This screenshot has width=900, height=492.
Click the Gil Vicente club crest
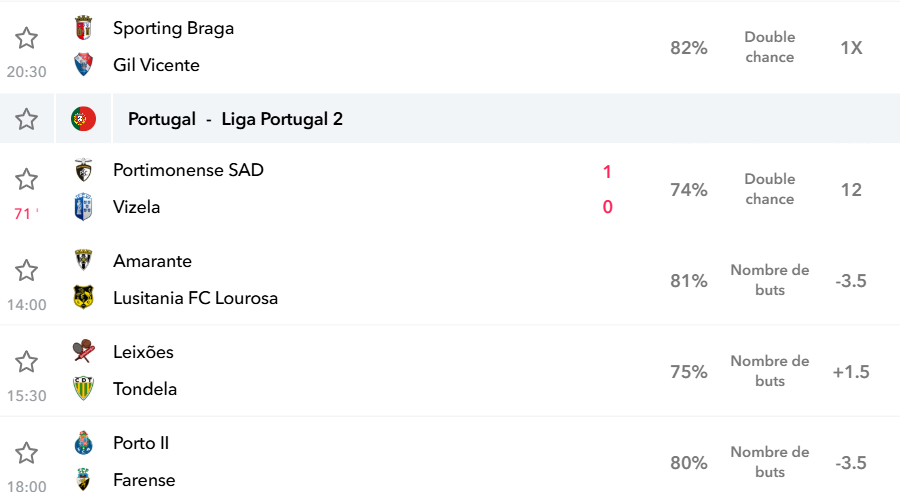point(84,64)
